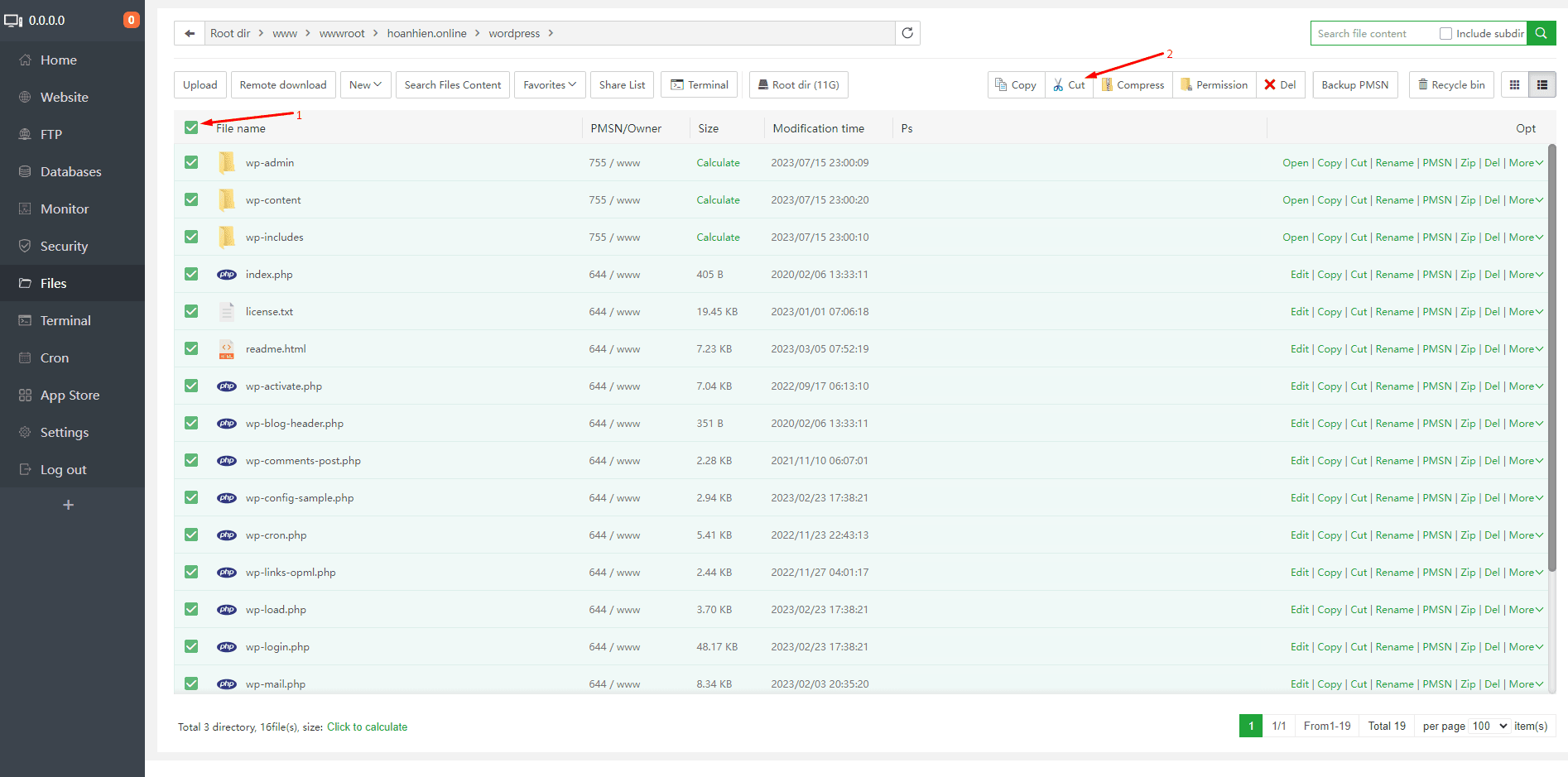Toggle the Include subdir checkbox

tap(1445, 33)
